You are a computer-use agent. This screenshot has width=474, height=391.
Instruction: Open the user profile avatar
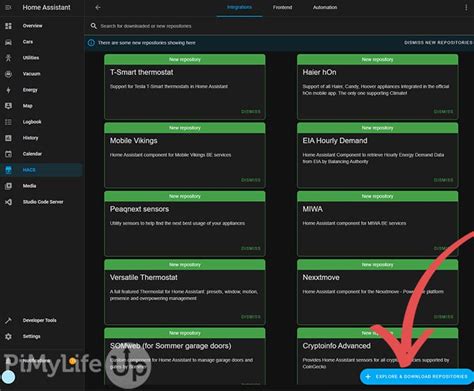[8, 377]
